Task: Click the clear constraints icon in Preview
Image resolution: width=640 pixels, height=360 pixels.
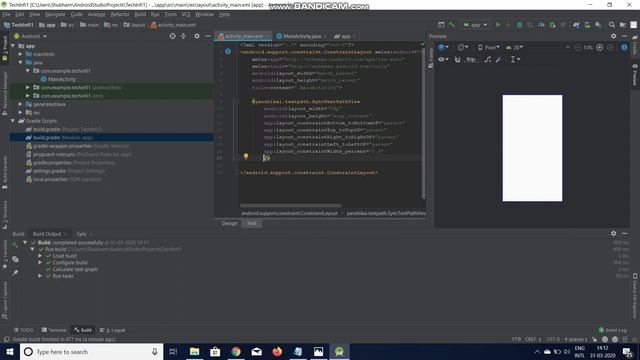Action: pyautogui.click(x=488, y=59)
